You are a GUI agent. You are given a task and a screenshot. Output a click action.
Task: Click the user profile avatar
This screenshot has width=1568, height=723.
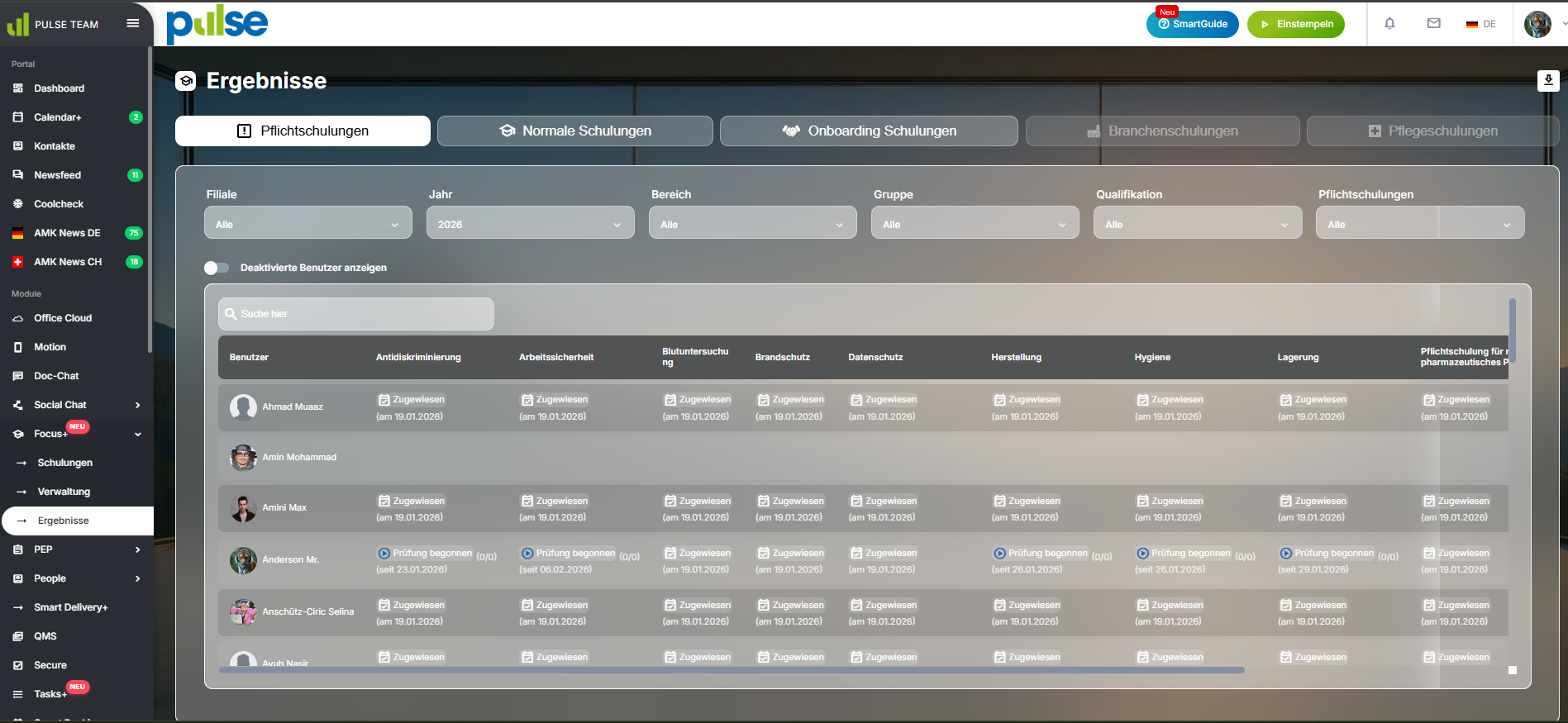1537,24
